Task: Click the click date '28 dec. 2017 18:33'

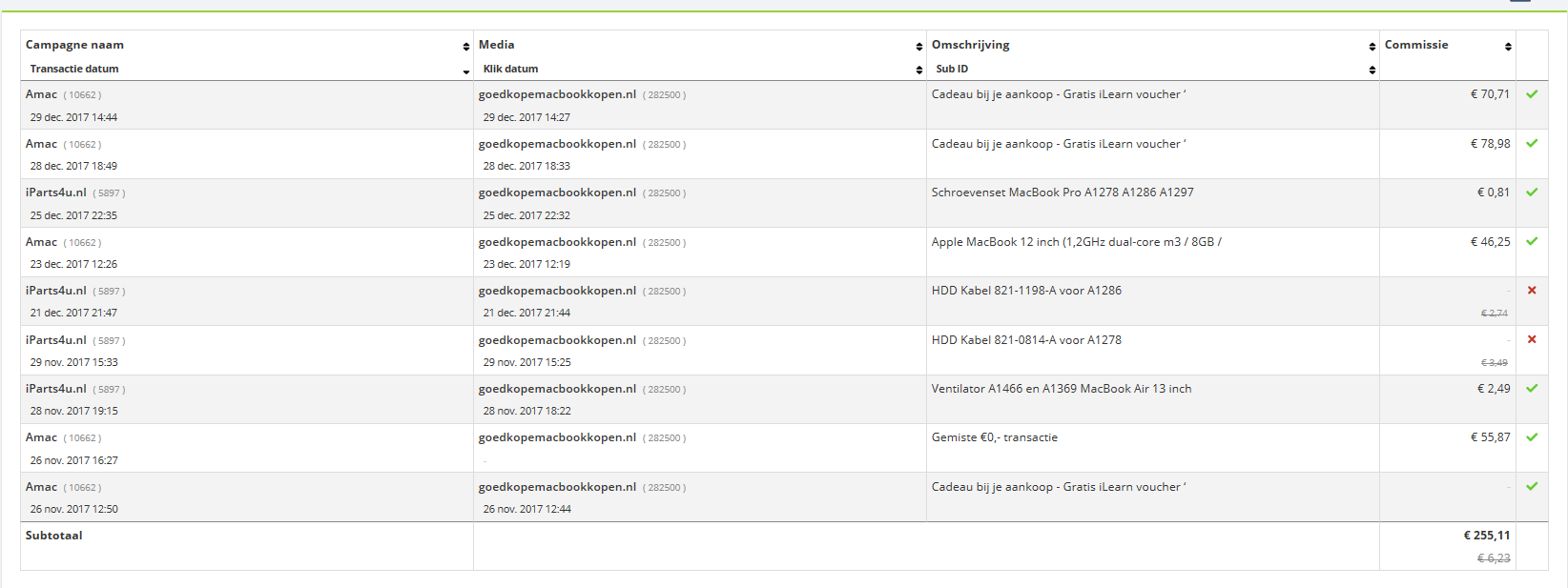Action: (526, 166)
